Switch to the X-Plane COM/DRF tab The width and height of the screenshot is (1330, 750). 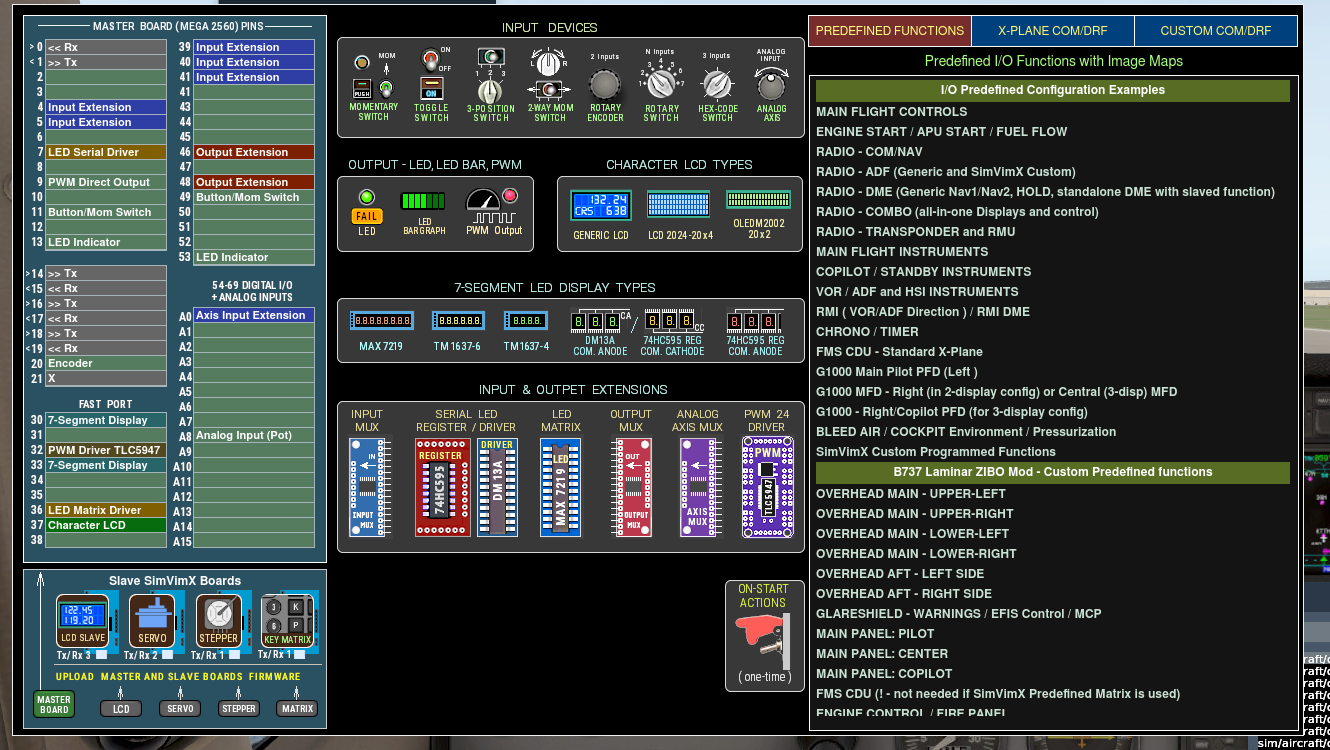(x=1052, y=31)
